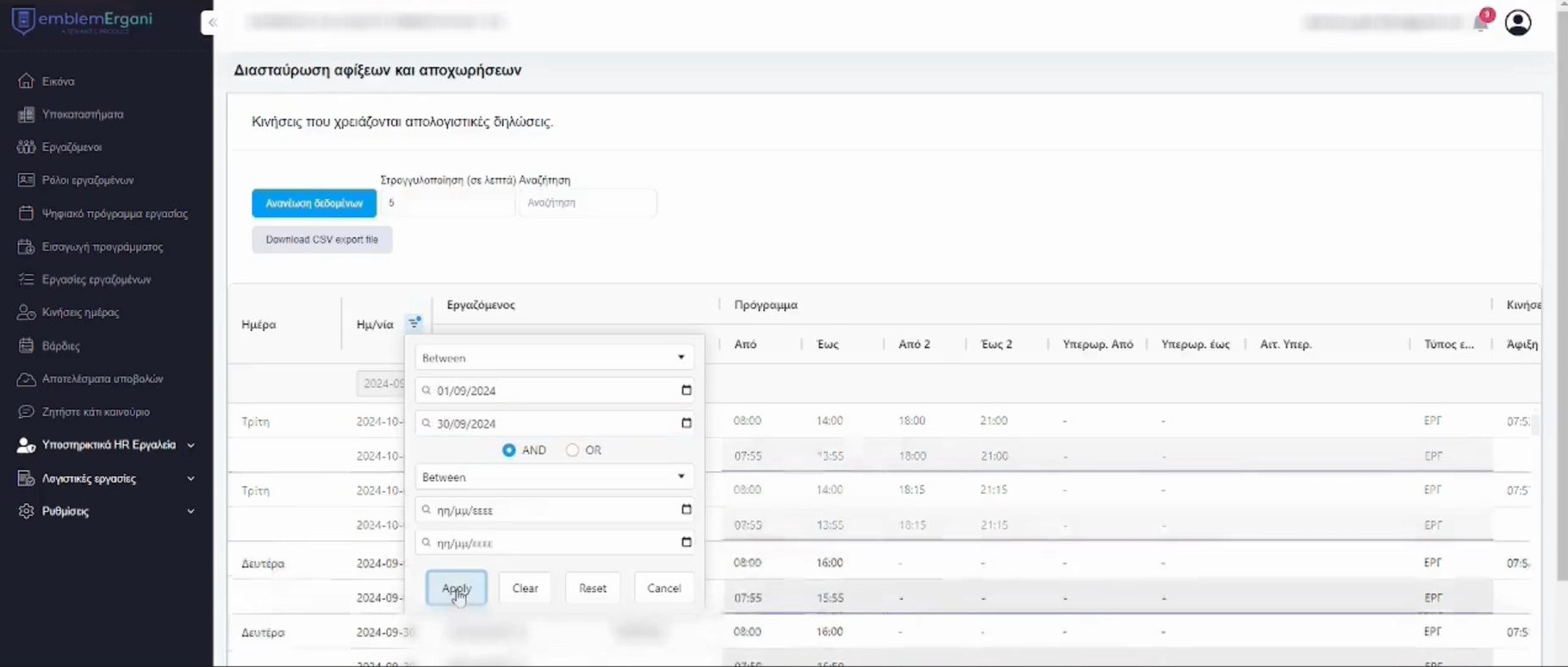Click the Ζητήστε κάτι καινούριο chat icon
Image resolution: width=1568 pixels, height=667 pixels.
pyautogui.click(x=26, y=412)
